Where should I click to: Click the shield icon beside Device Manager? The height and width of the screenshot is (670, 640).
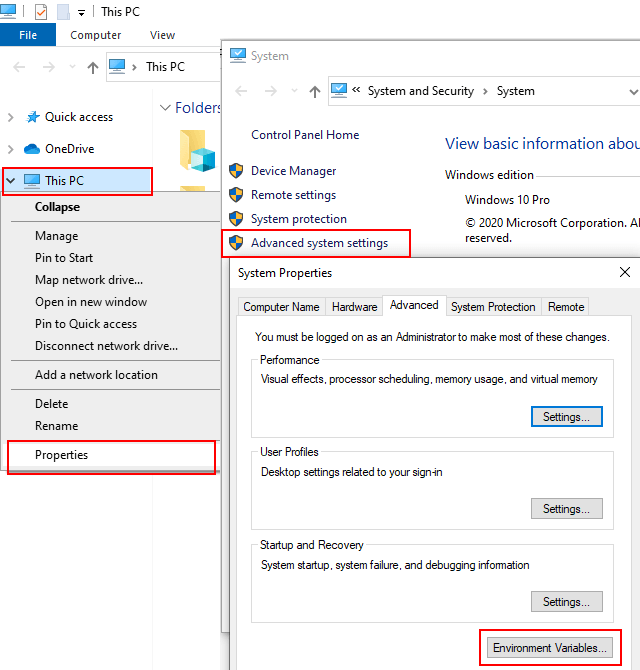[236, 171]
